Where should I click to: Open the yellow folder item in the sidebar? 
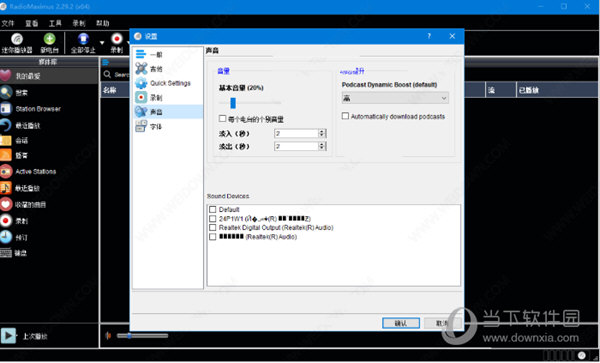pos(49,140)
